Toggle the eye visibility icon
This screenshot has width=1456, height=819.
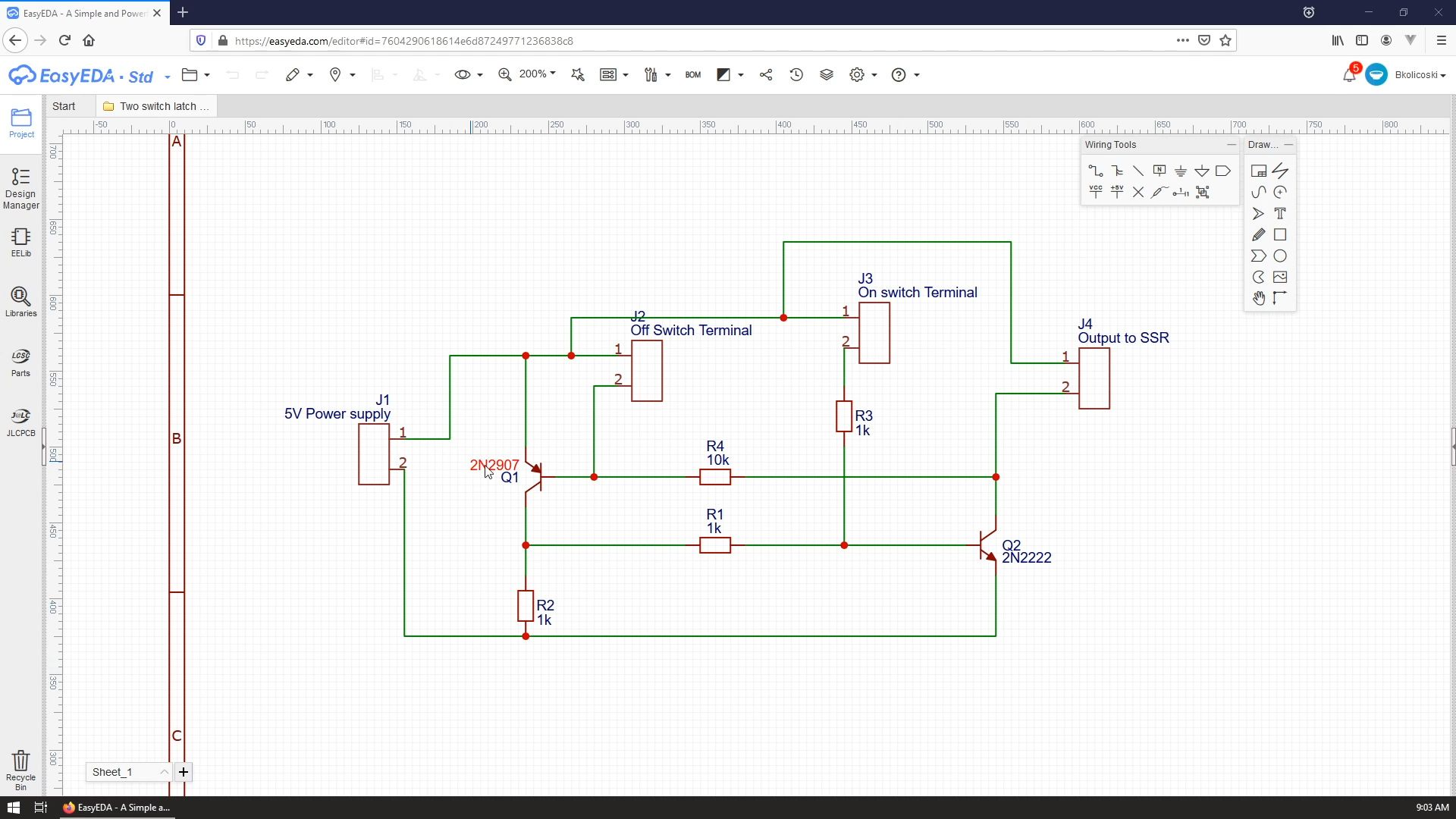462,74
